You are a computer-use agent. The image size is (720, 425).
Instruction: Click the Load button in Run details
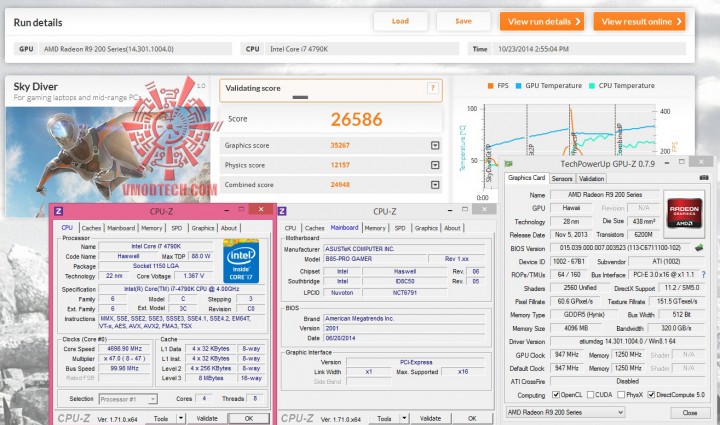(x=400, y=21)
